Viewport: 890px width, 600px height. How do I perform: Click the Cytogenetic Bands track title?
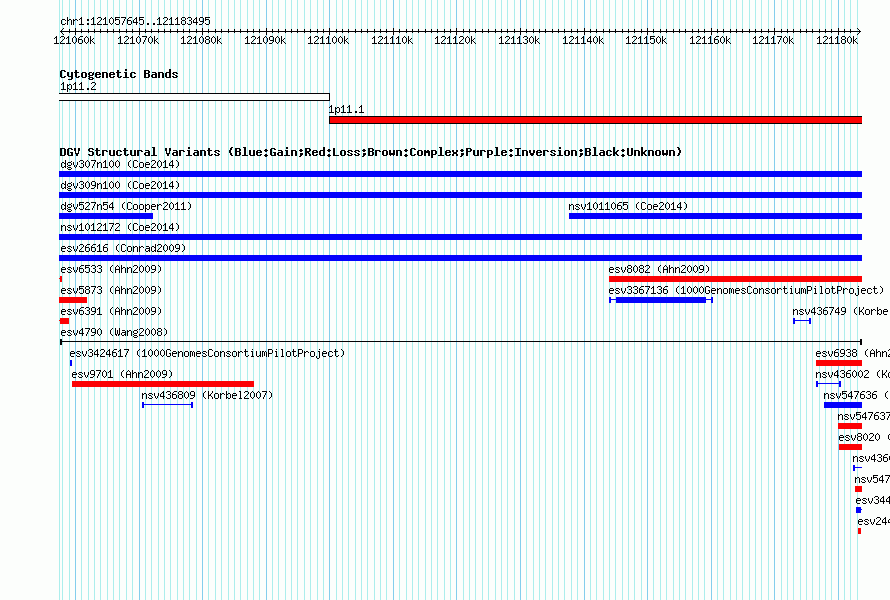(119, 74)
